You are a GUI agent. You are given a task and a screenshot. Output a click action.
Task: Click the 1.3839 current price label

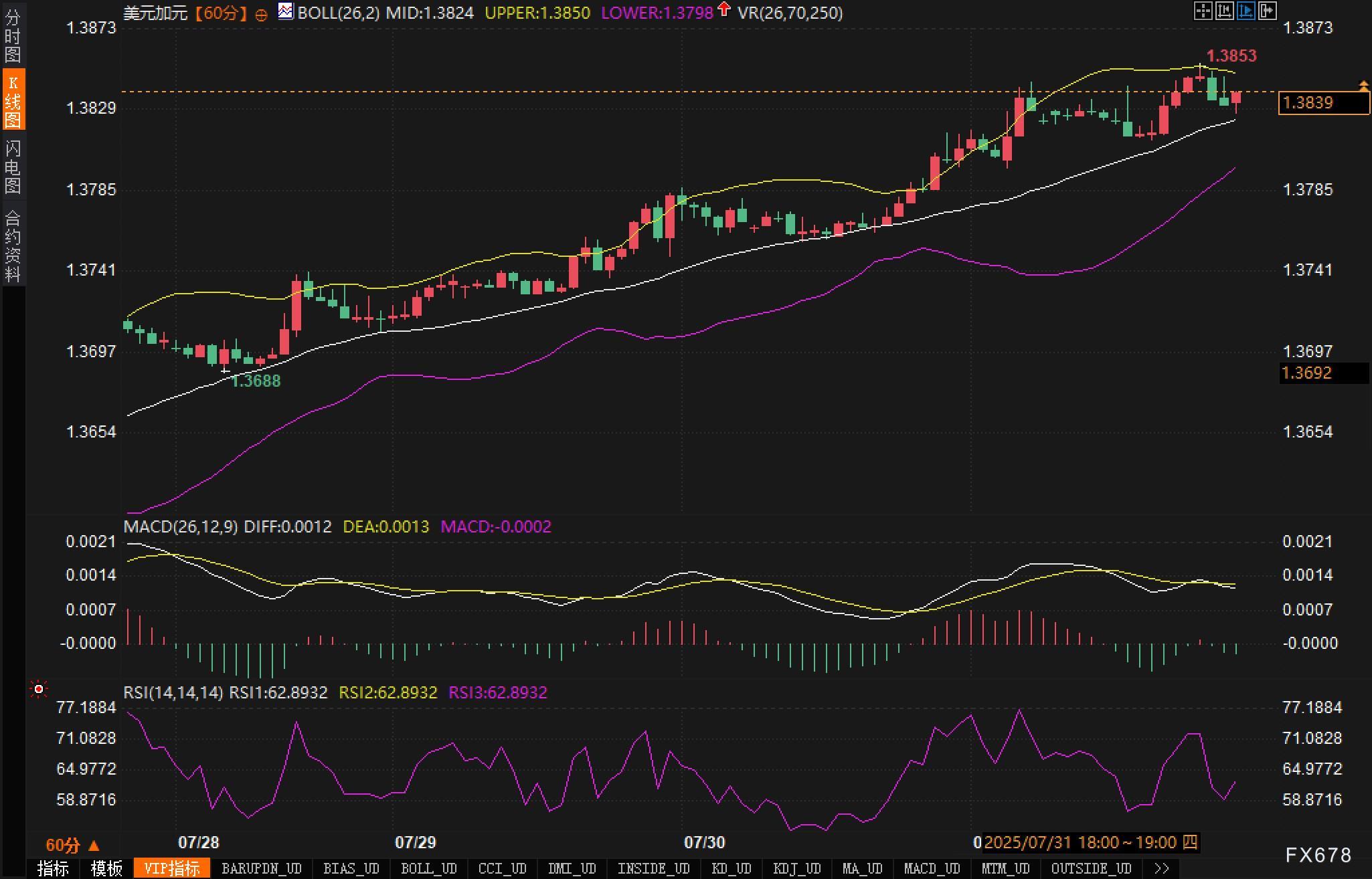[x=1323, y=103]
